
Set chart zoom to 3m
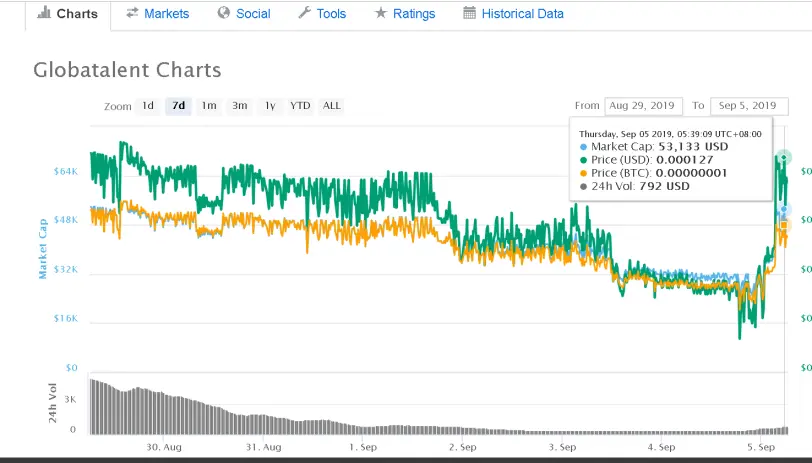239,106
